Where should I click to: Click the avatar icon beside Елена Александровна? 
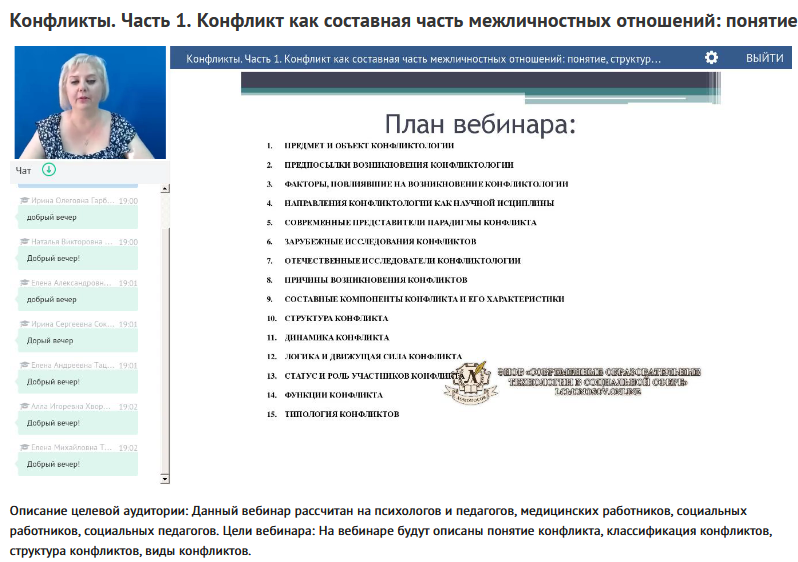tap(22, 283)
